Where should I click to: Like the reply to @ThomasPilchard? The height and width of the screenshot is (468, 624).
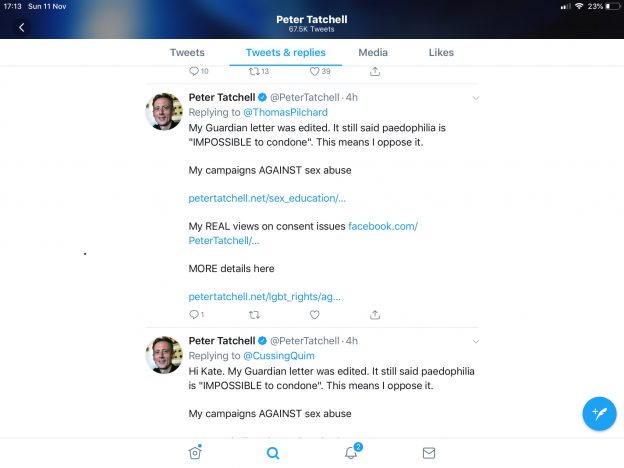[314, 314]
